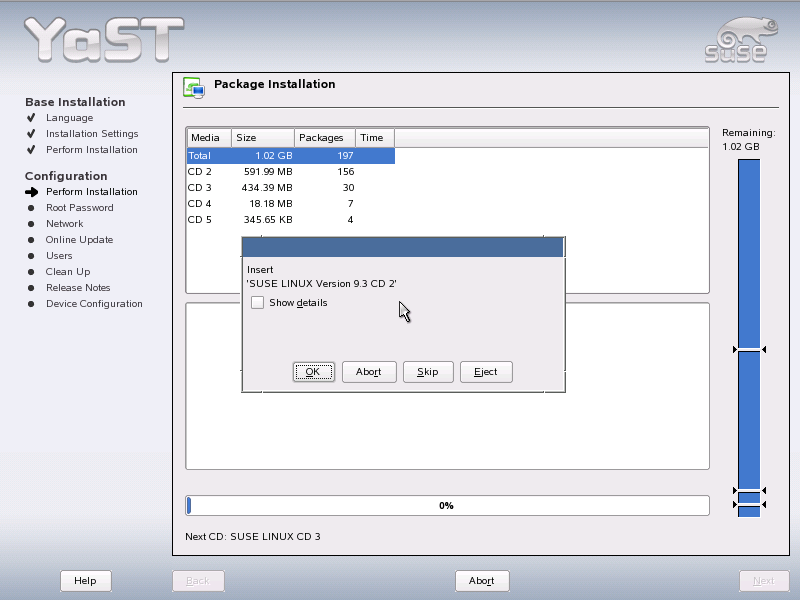Sort by the Media column header

209,138
